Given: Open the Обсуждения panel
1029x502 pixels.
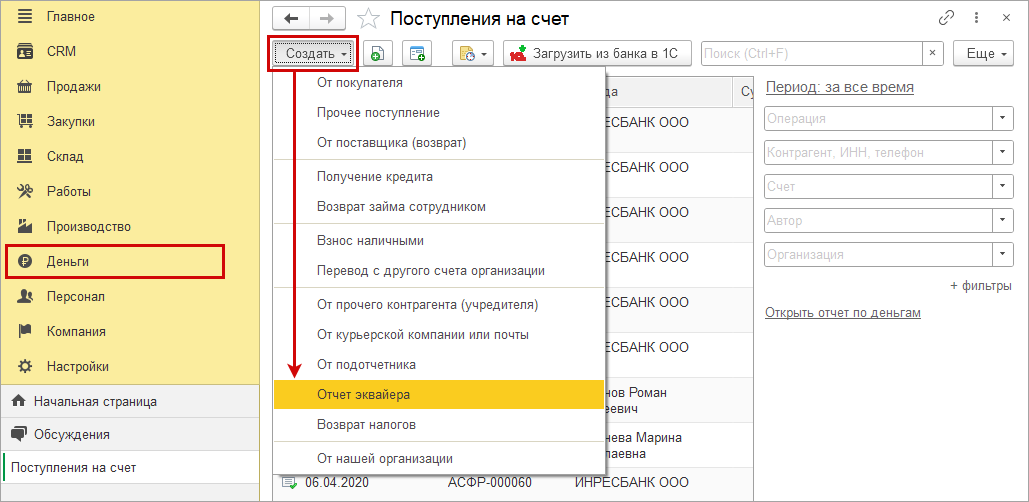Looking at the screenshot, I should click(130, 434).
